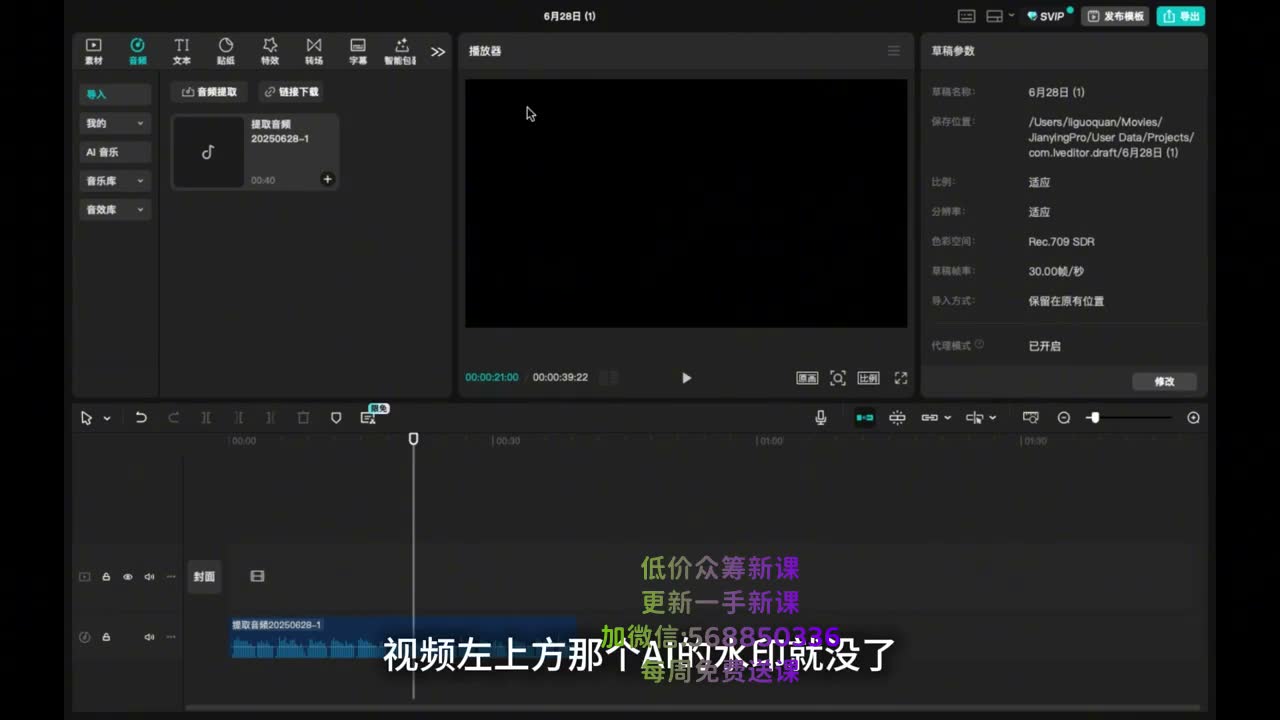The image size is (1280, 720).
Task: Toggle the main track magnet snapping
Action: (x=865, y=418)
